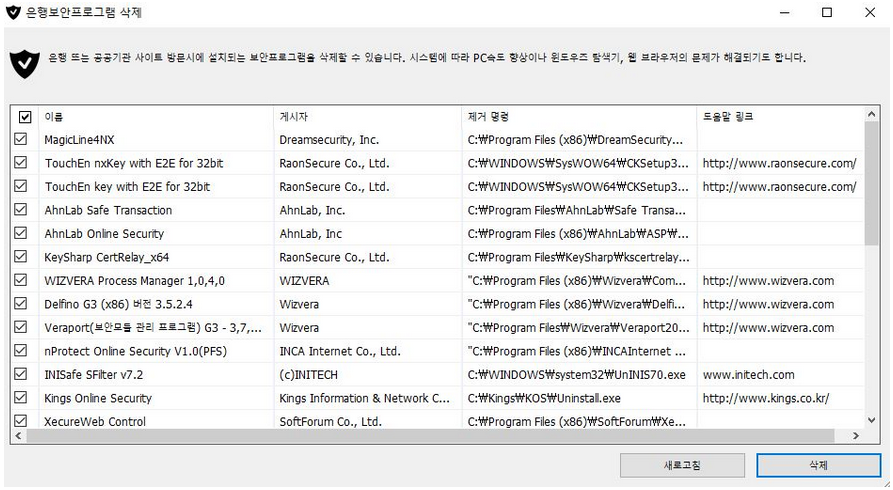Click the large shield icon beside description
893x490 pixels.
(24, 63)
